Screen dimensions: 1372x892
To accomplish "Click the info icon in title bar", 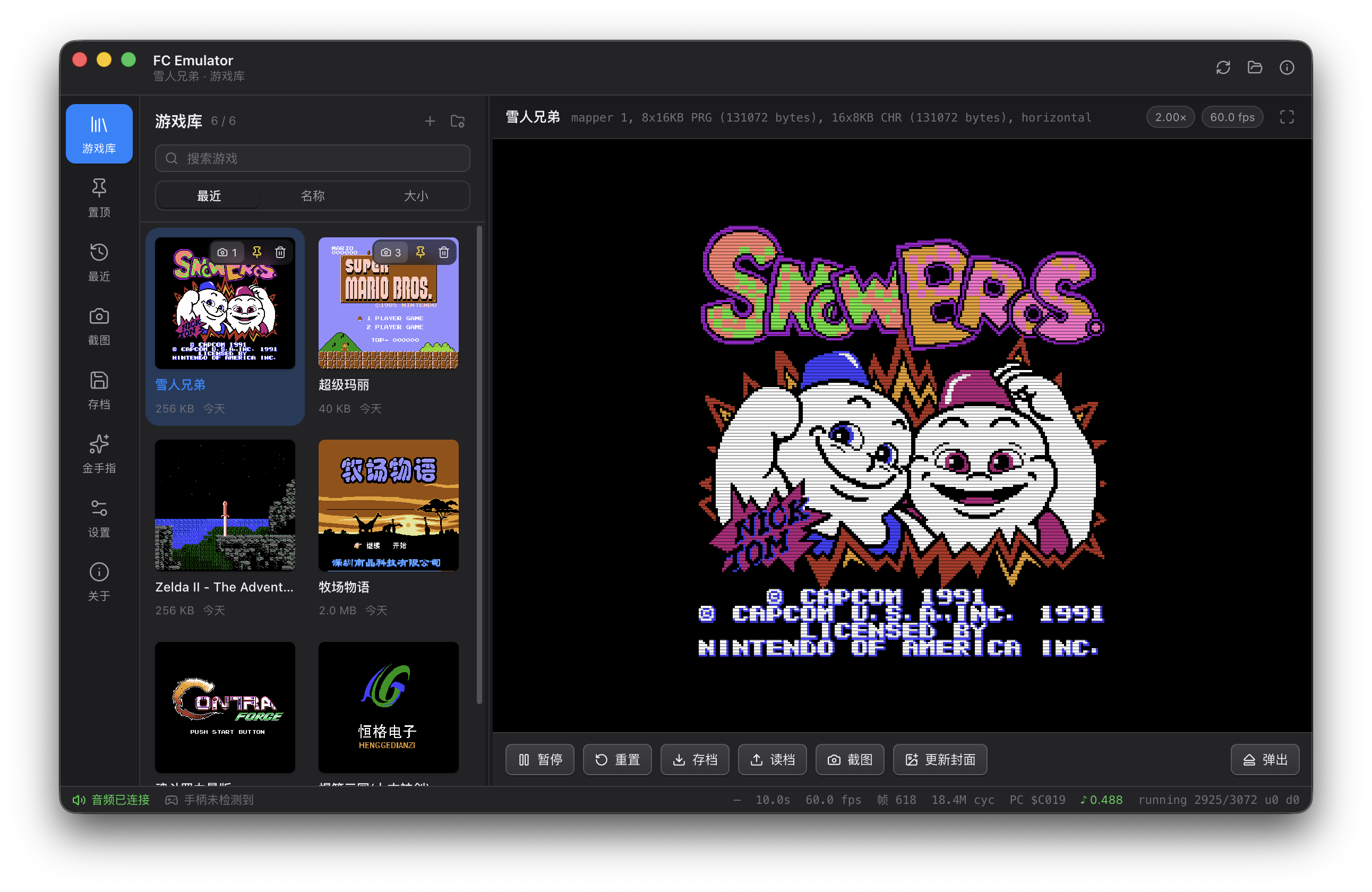I will pos(1286,67).
